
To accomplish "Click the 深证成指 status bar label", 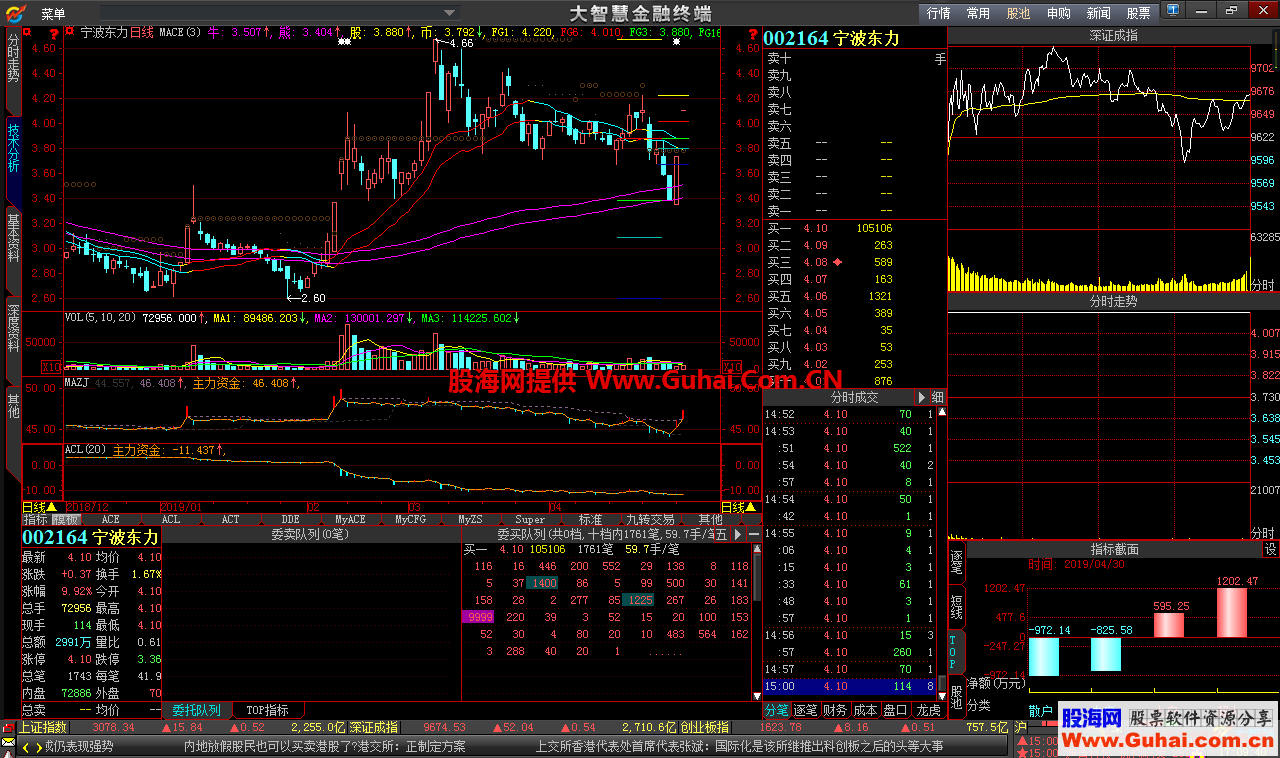I will [373, 727].
